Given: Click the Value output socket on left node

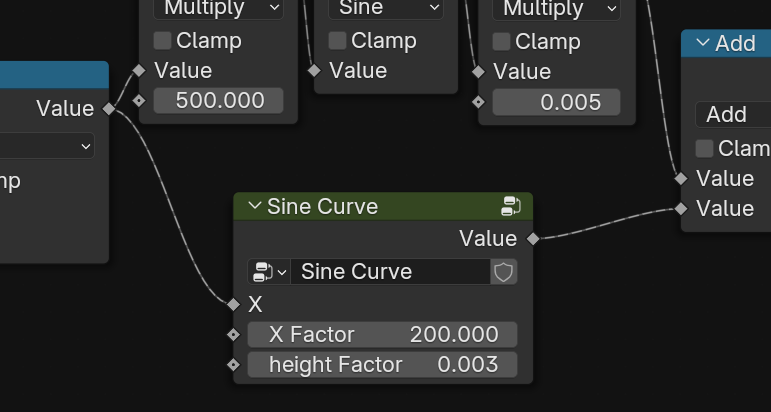Looking at the screenshot, I should pos(109,109).
